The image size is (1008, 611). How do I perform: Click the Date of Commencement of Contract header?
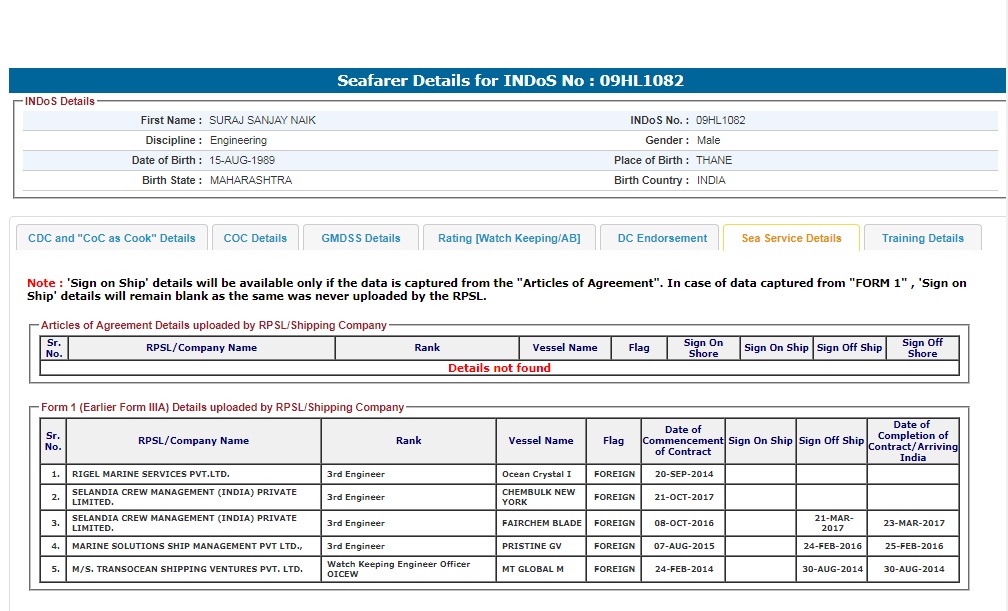click(683, 441)
